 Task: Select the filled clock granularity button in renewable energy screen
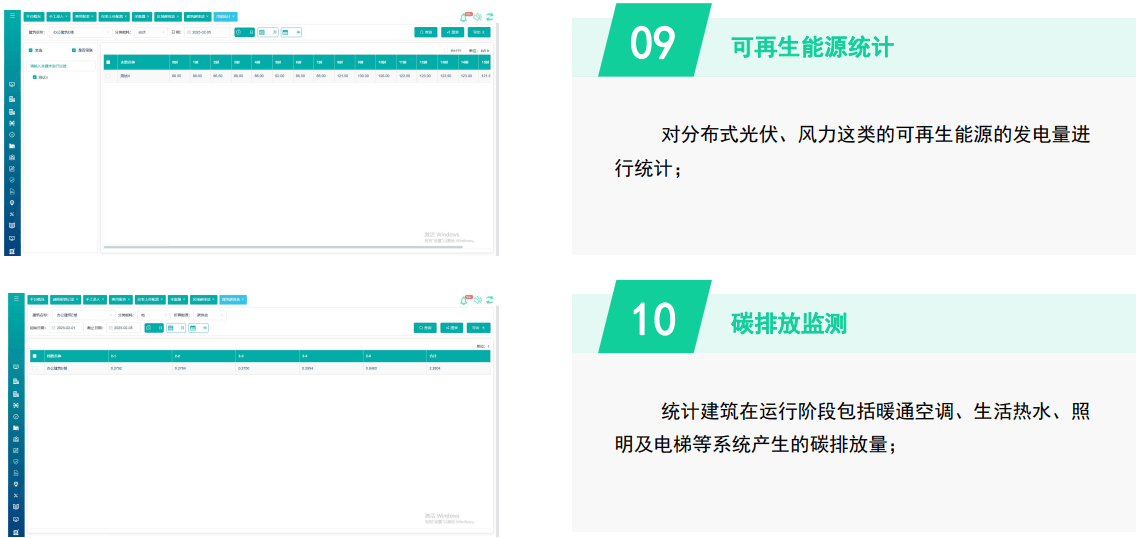(x=245, y=32)
